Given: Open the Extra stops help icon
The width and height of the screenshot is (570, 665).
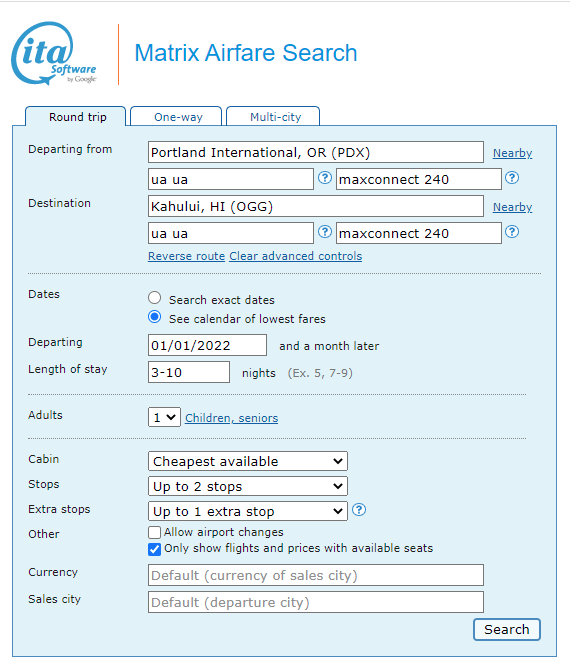Looking at the screenshot, I should coord(359,510).
